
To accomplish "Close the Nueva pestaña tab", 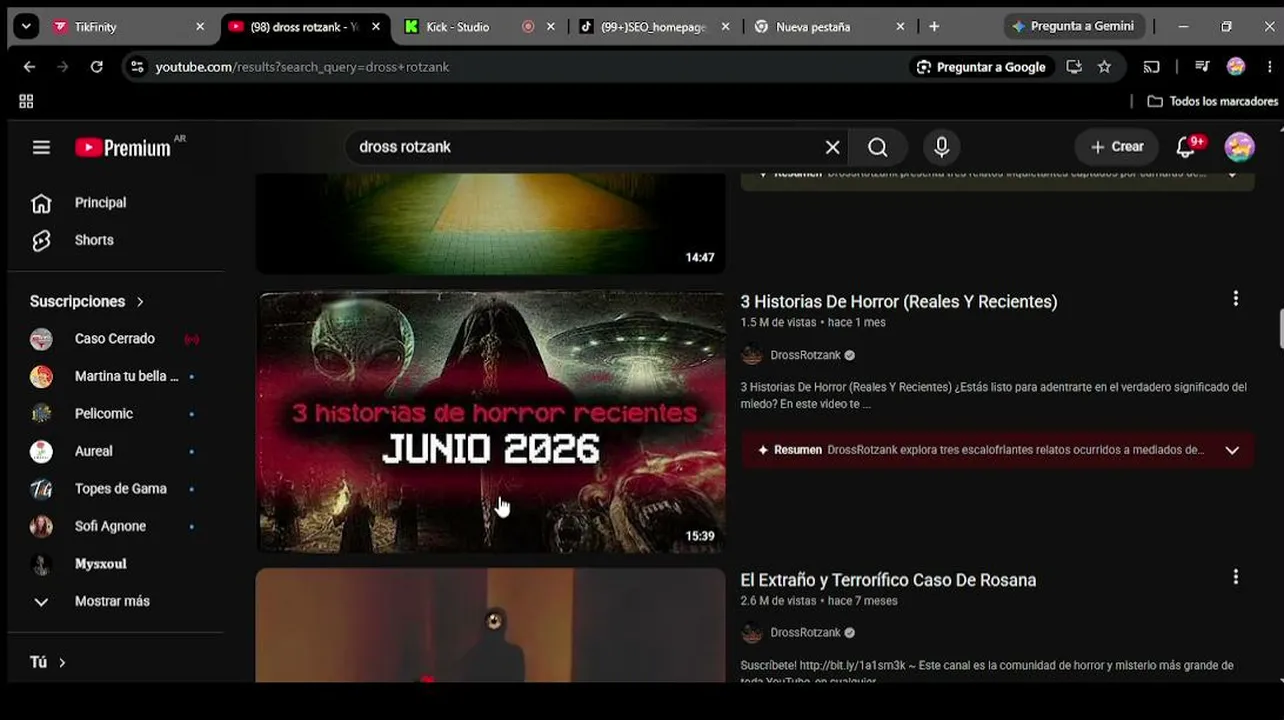I will [900, 27].
